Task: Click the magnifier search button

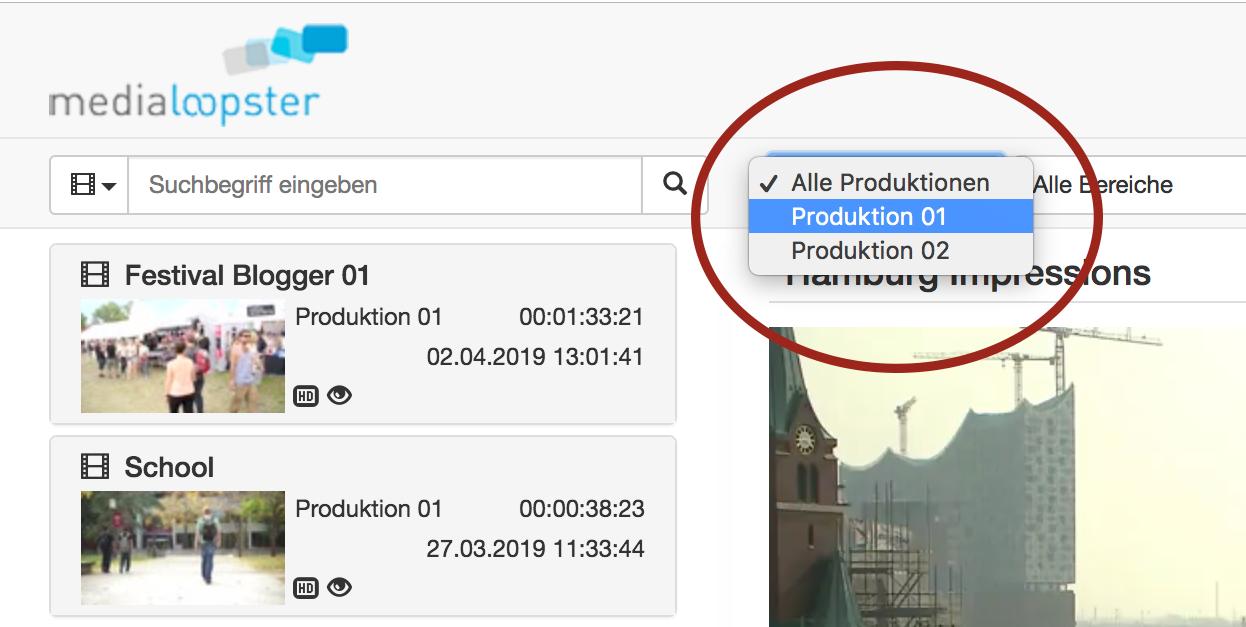Action: 675,184
